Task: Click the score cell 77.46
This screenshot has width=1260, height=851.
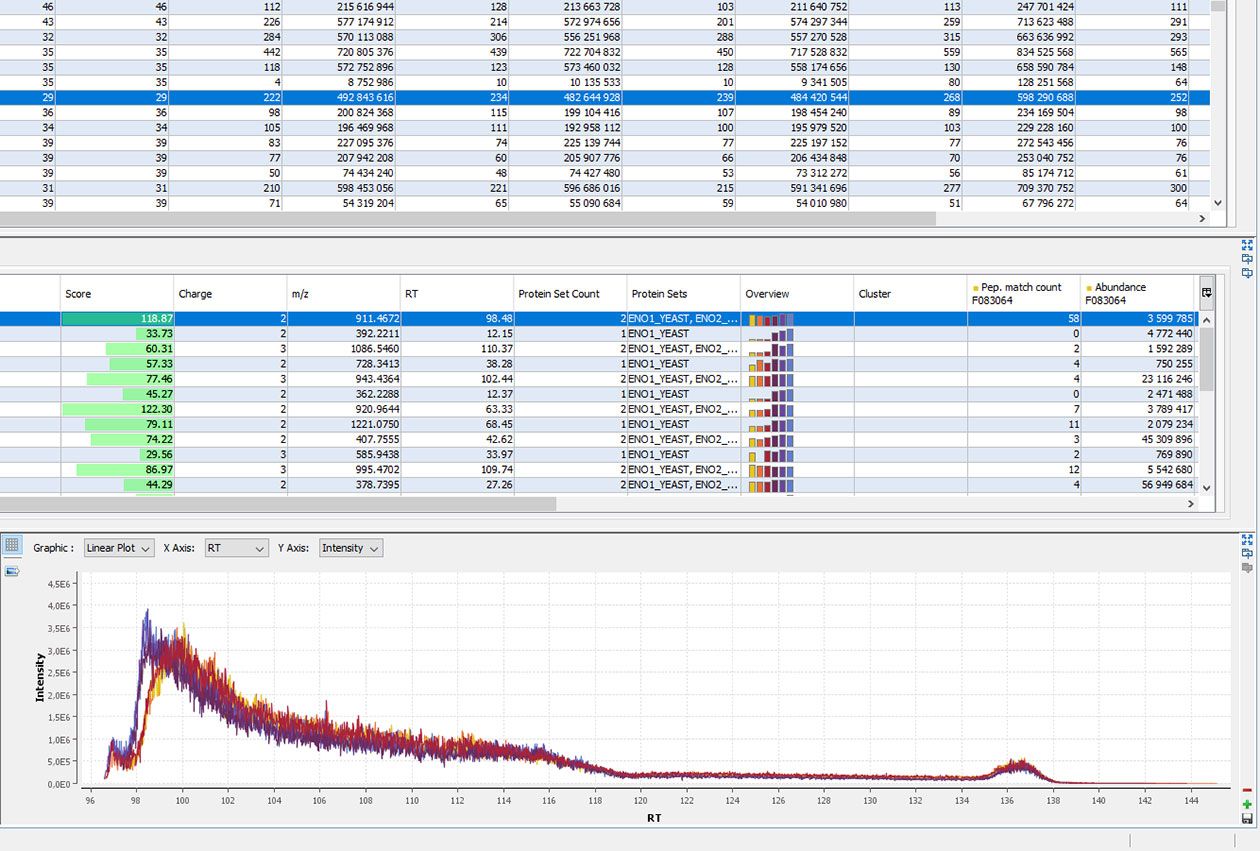Action: pos(117,379)
